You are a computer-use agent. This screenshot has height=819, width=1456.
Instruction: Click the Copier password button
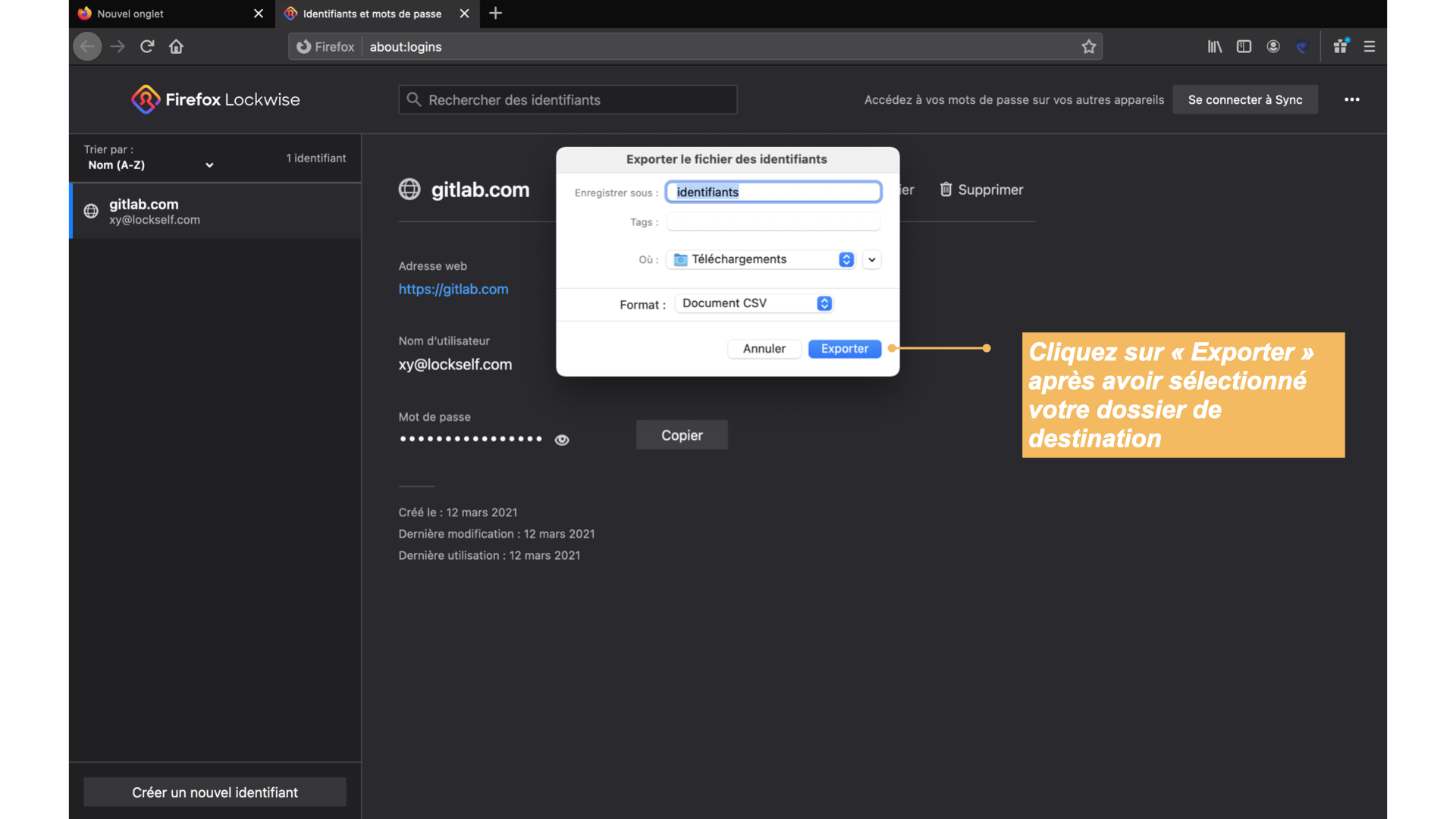coord(682,435)
